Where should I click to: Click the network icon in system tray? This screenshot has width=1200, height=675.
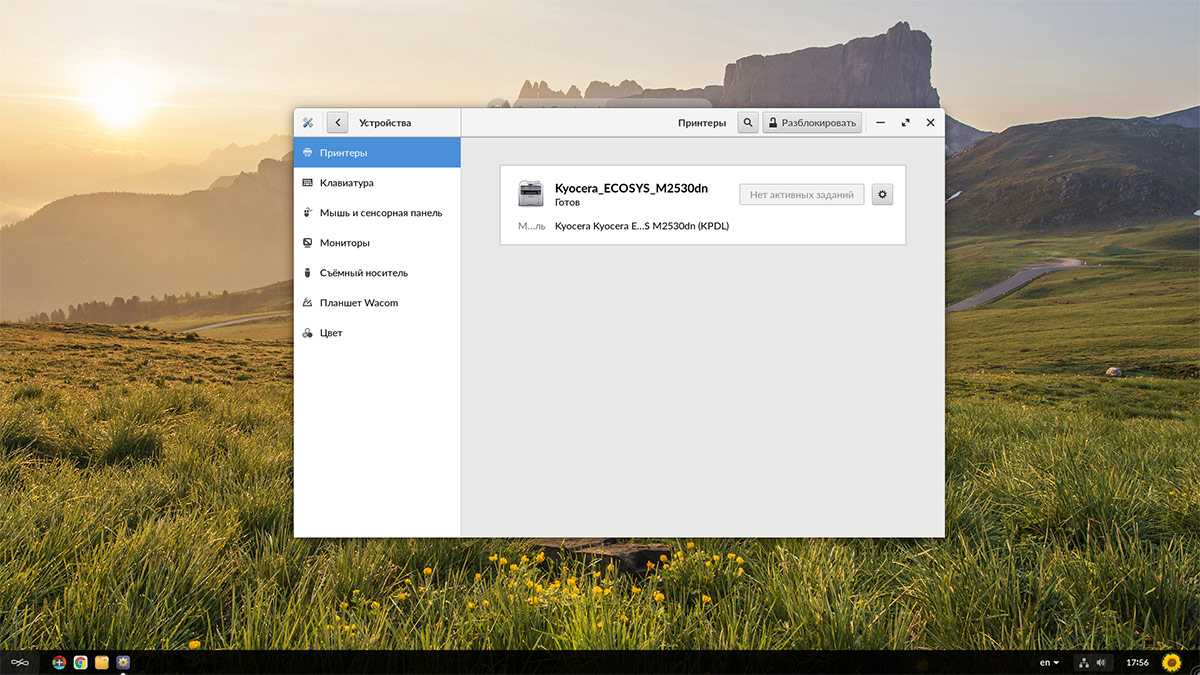tap(1084, 662)
